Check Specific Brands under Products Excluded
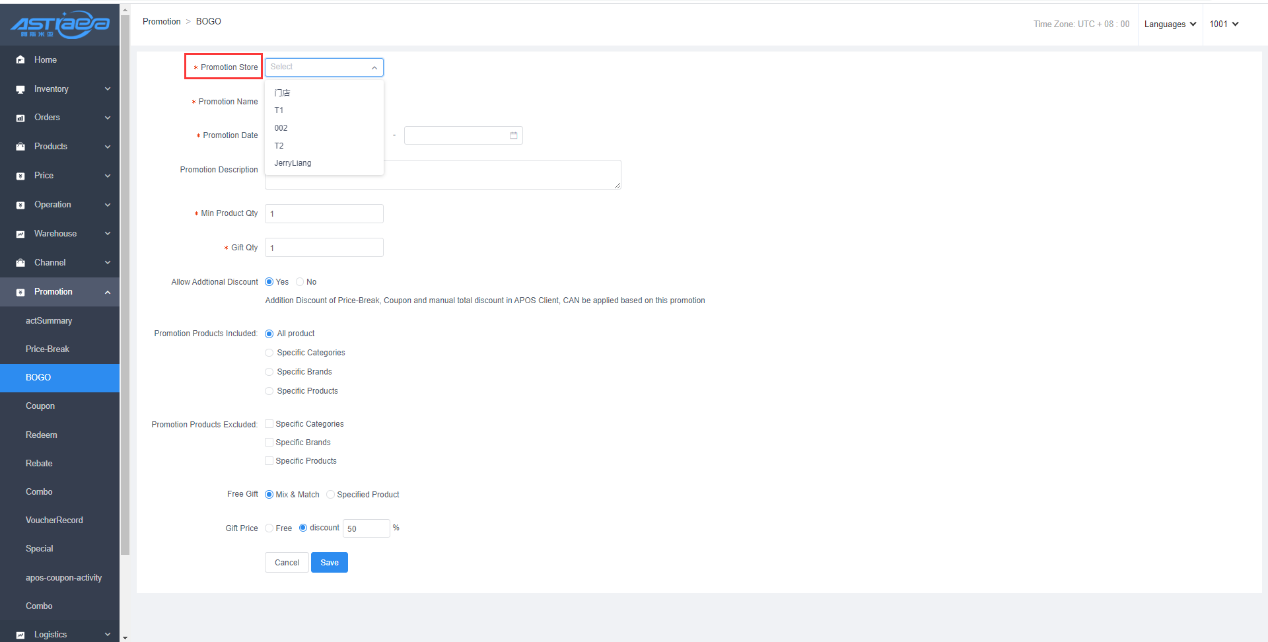The image size is (1268, 642). (268, 442)
